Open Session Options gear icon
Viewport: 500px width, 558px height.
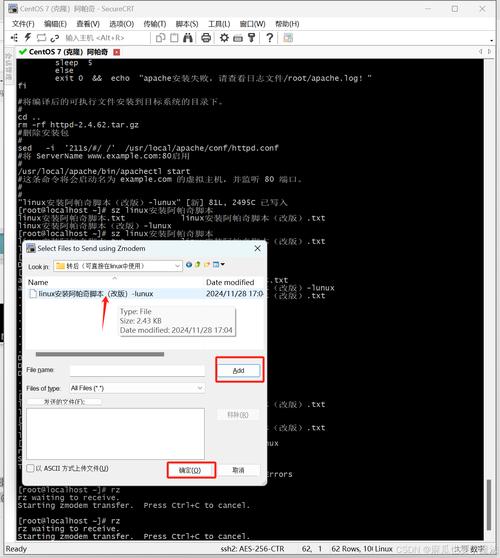(224, 38)
